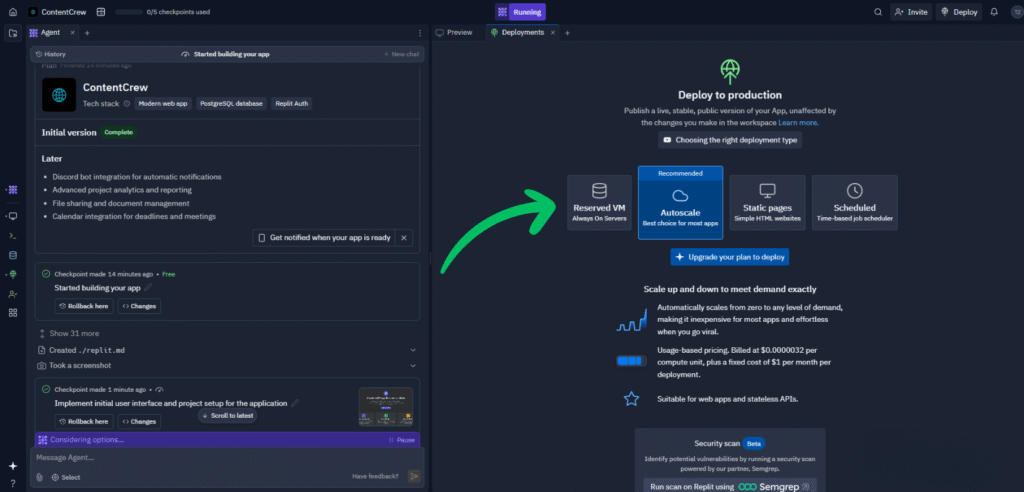
Task: Click the attach file paperclip icon
Action: point(40,477)
